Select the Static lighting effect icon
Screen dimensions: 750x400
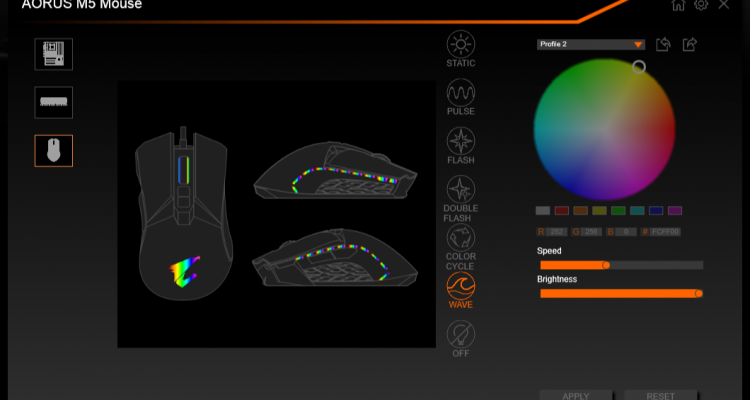pyautogui.click(x=460, y=43)
